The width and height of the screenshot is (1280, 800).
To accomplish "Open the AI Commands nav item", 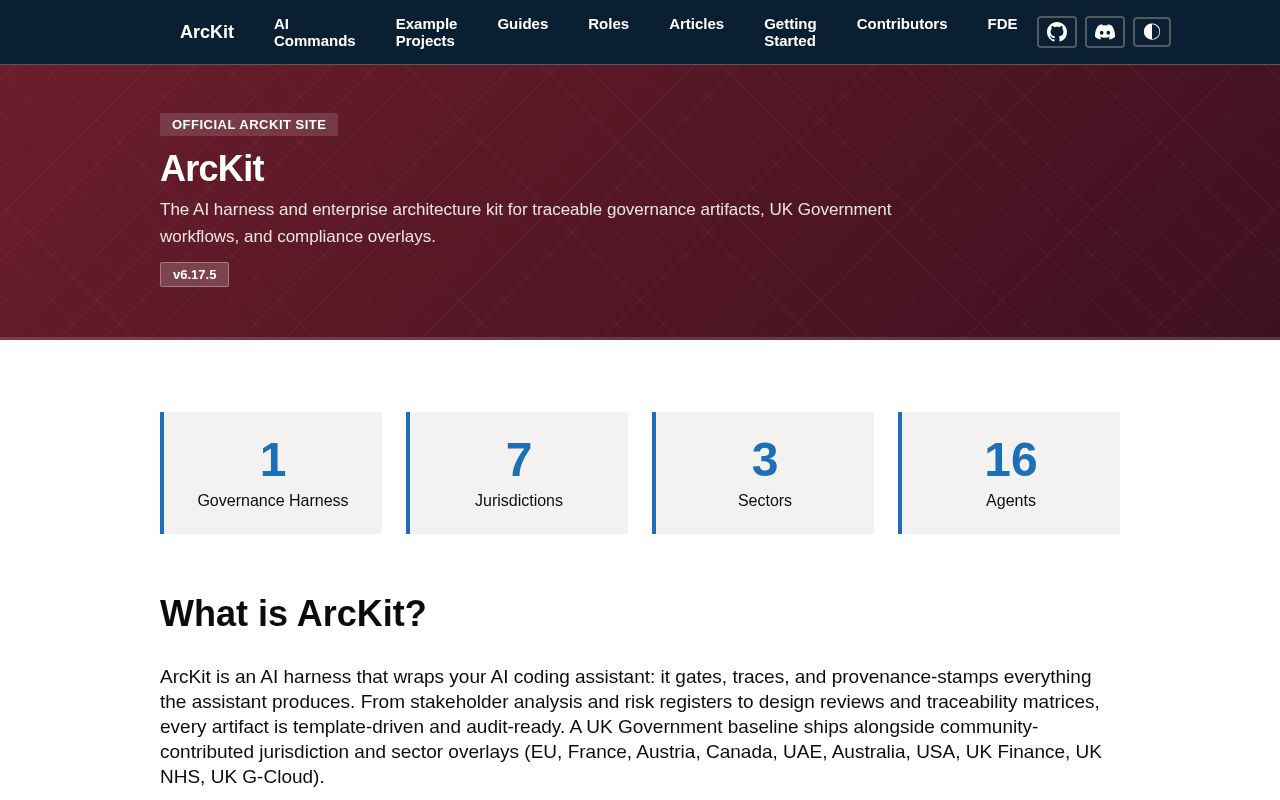I will pyautogui.click(x=315, y=32).
